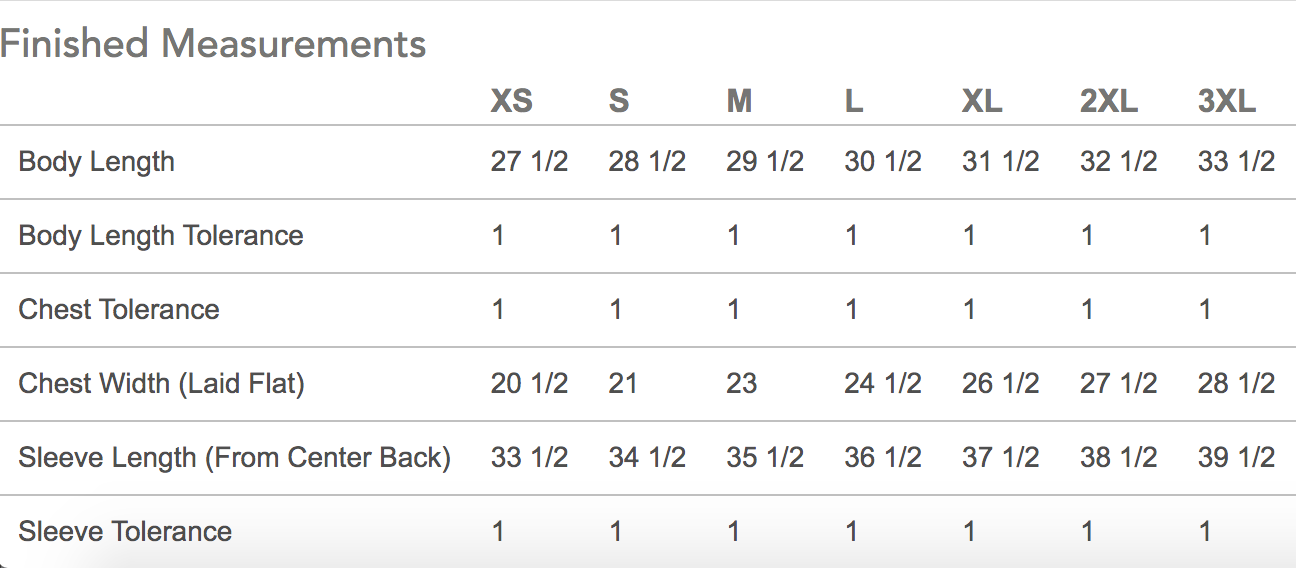Select the XS size column header
Screen dimensions: 1296x568
click(x=511, y=101)
